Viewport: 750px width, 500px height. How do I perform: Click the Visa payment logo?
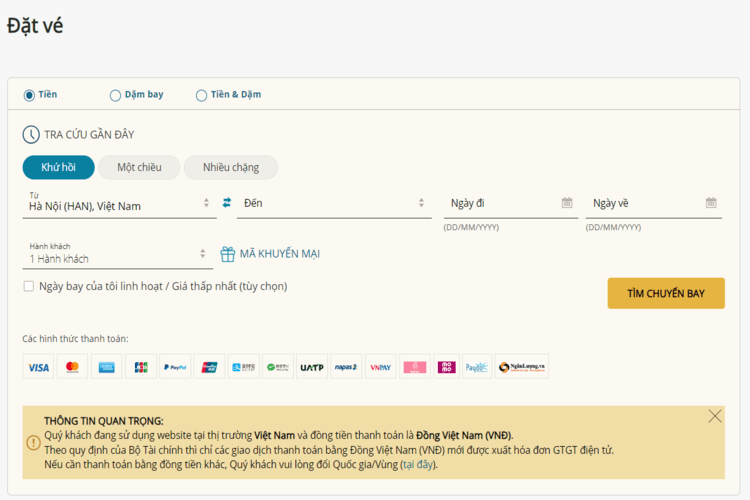click(38, 367)
